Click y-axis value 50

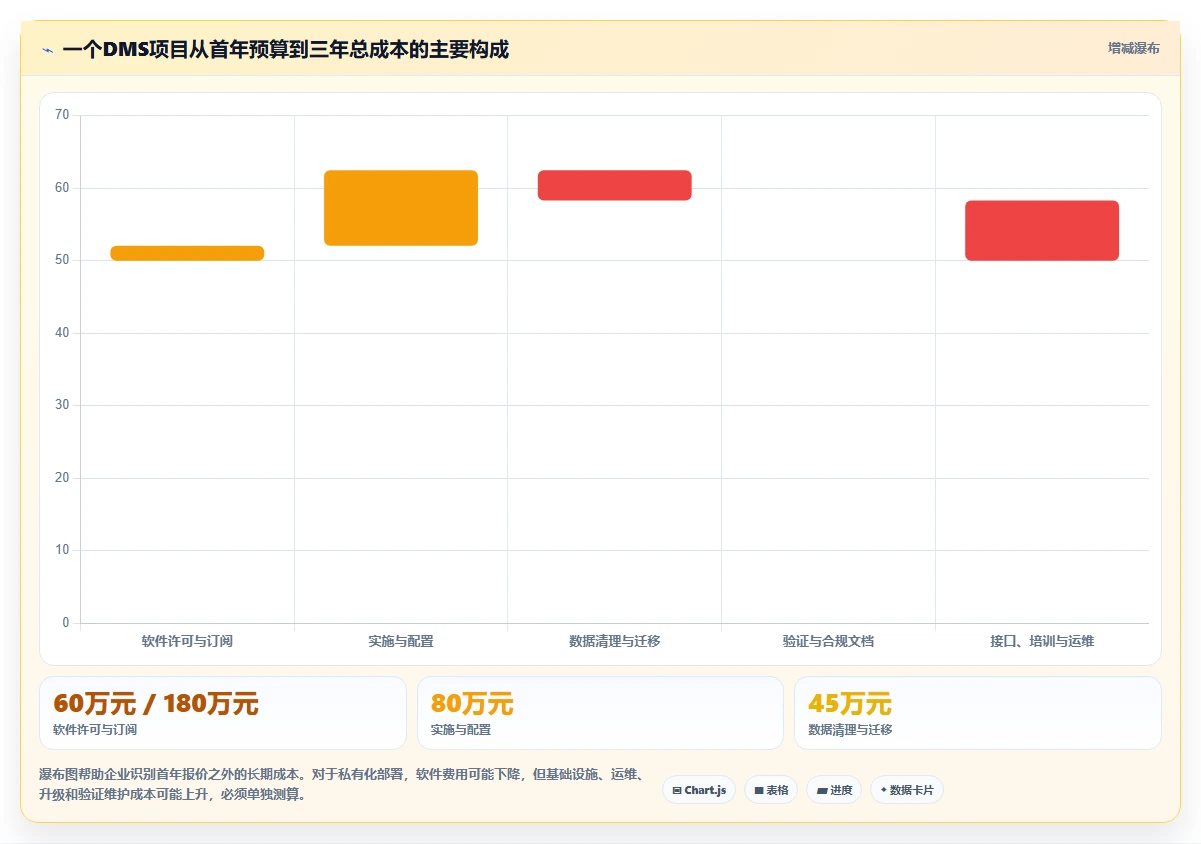pos(62,260)
